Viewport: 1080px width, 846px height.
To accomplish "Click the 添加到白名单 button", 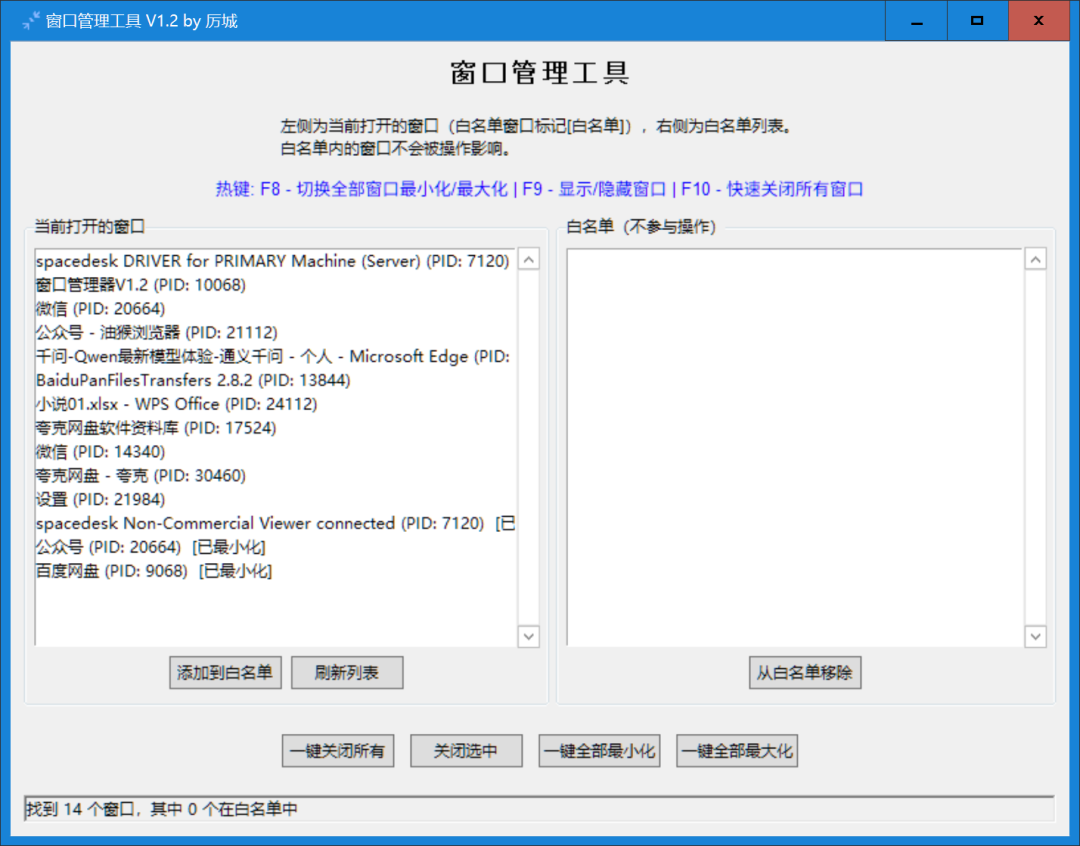I will [x=225, y=672].
